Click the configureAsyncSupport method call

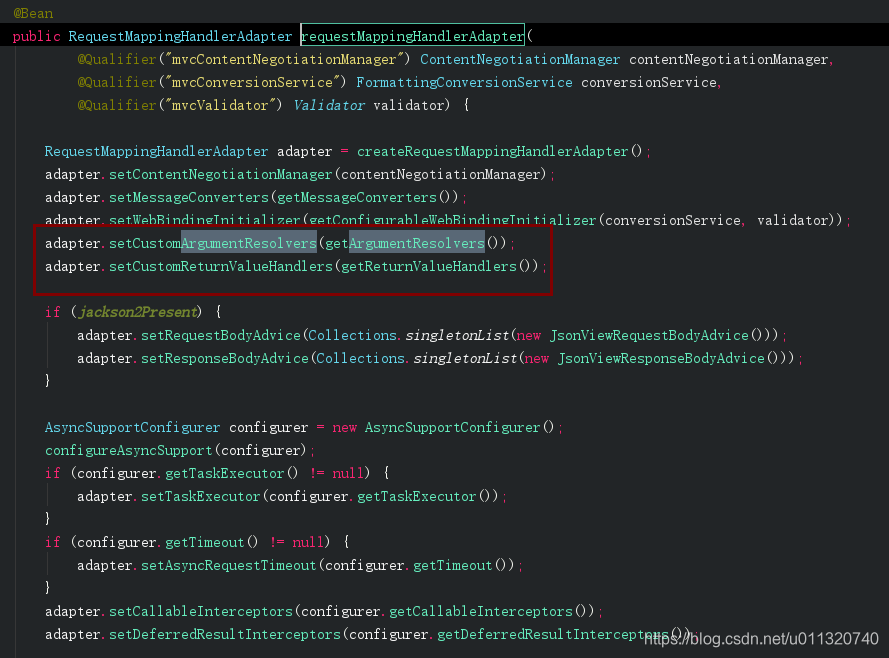coord(132,450)
